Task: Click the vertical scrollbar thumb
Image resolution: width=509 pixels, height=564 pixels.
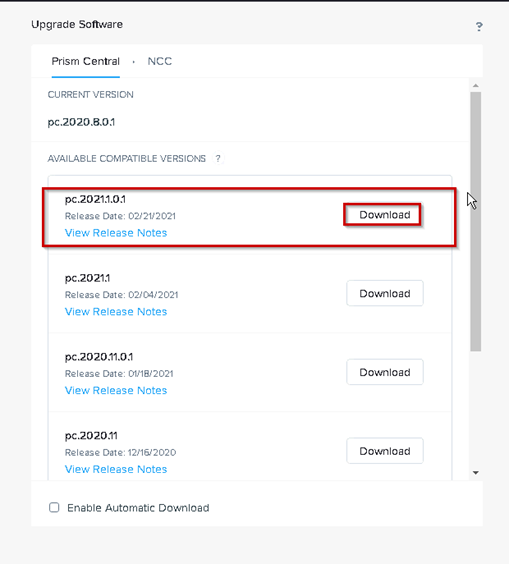Action: (476, 222)
